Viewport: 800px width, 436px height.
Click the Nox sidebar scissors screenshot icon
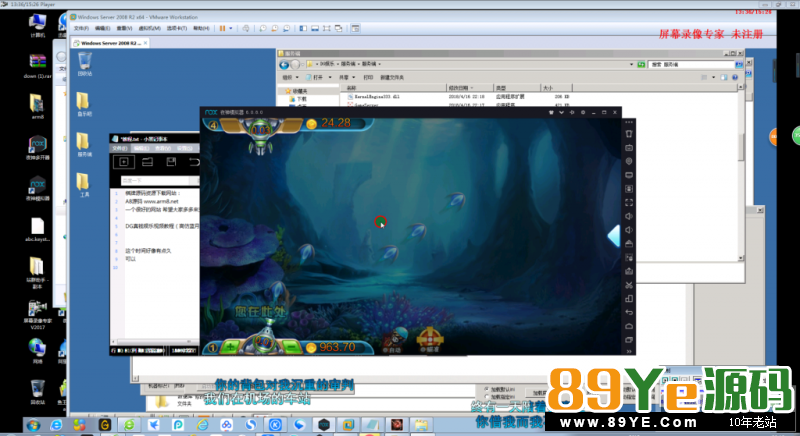click(x=629, y=285)
